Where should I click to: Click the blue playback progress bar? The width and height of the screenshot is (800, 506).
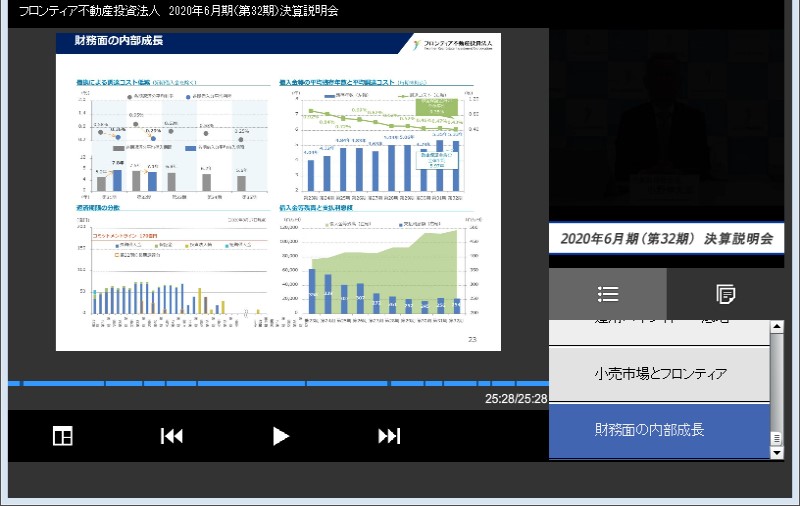pyautogui.click(x=278, y=383)
